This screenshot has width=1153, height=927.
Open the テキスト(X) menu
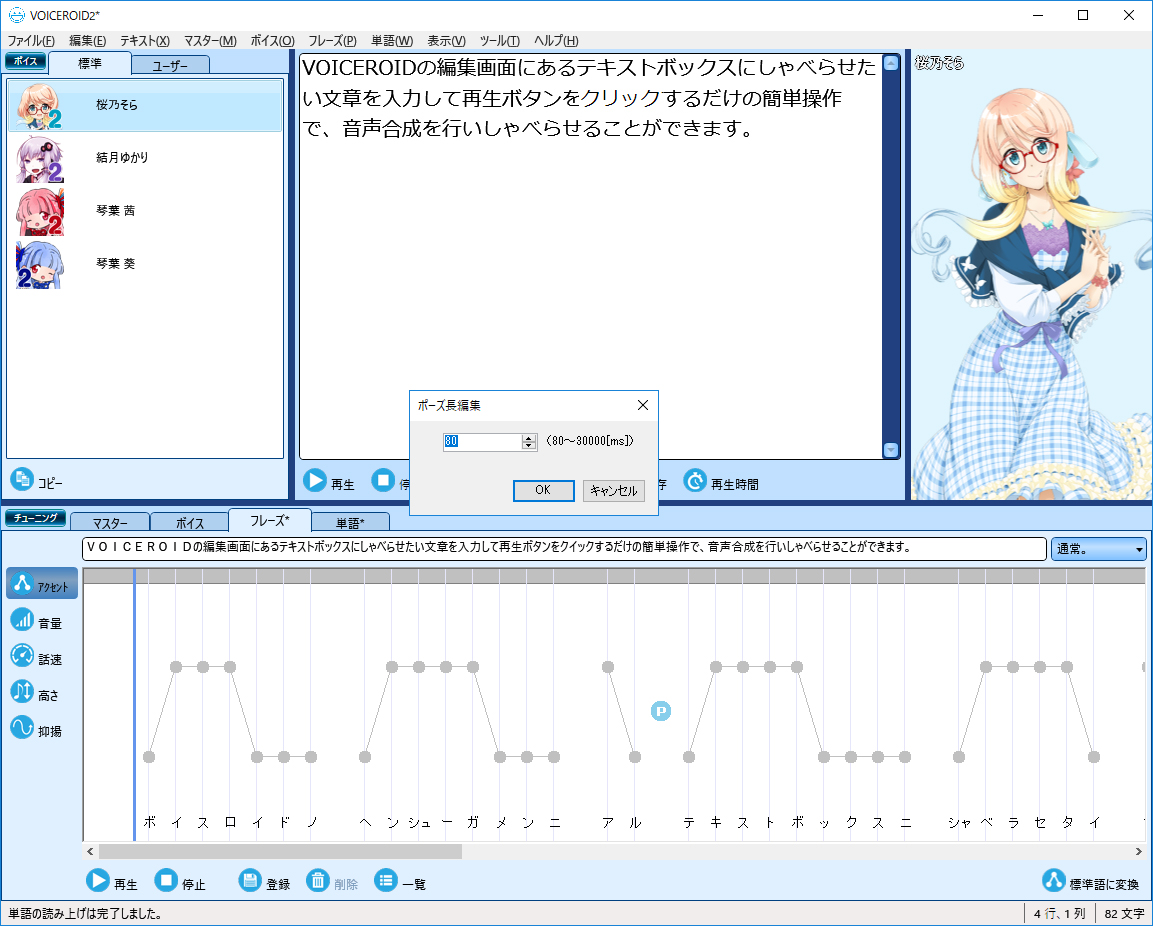pyautogui.click(x=145, y=40)
